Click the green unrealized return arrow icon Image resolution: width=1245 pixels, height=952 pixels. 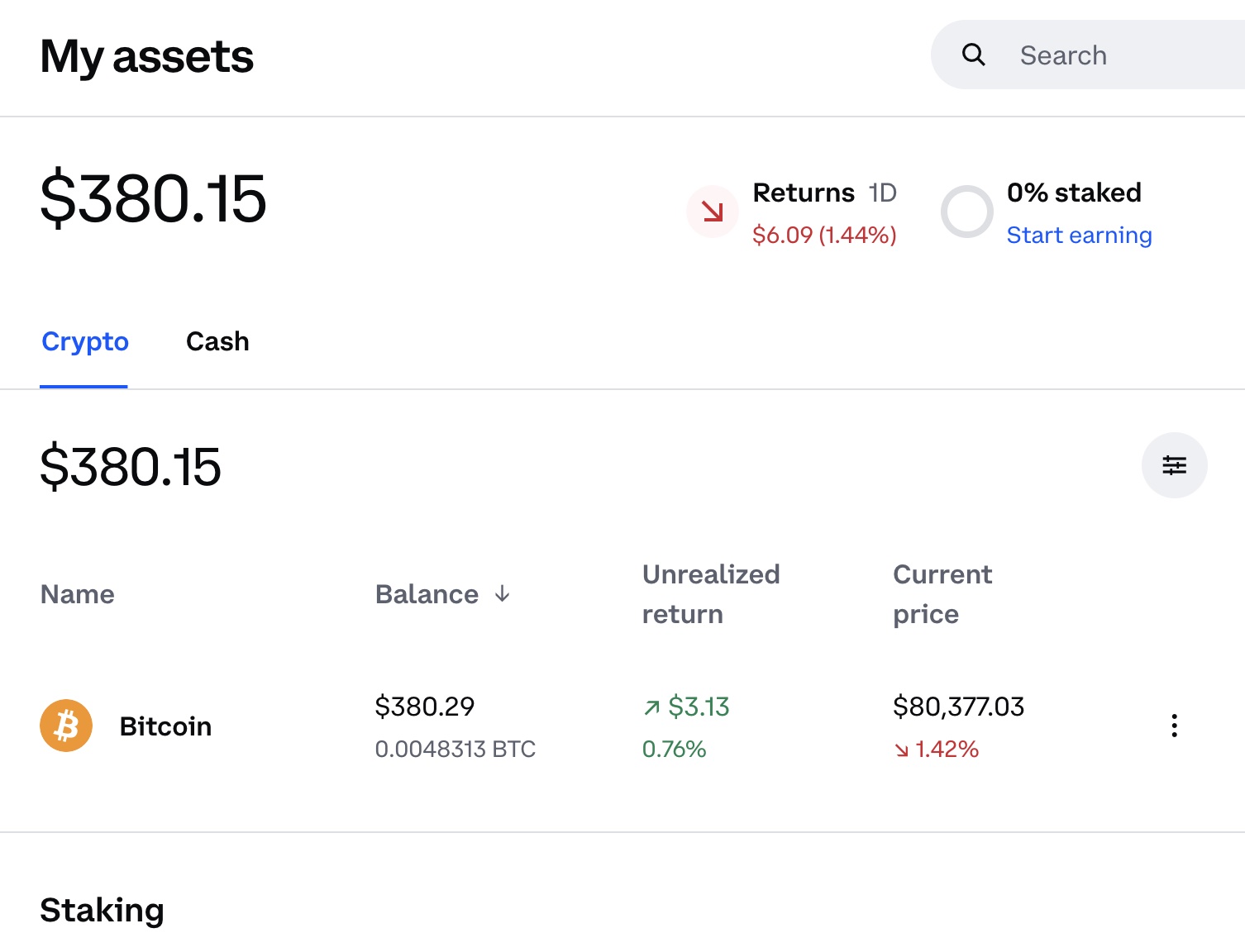point(651,707)
